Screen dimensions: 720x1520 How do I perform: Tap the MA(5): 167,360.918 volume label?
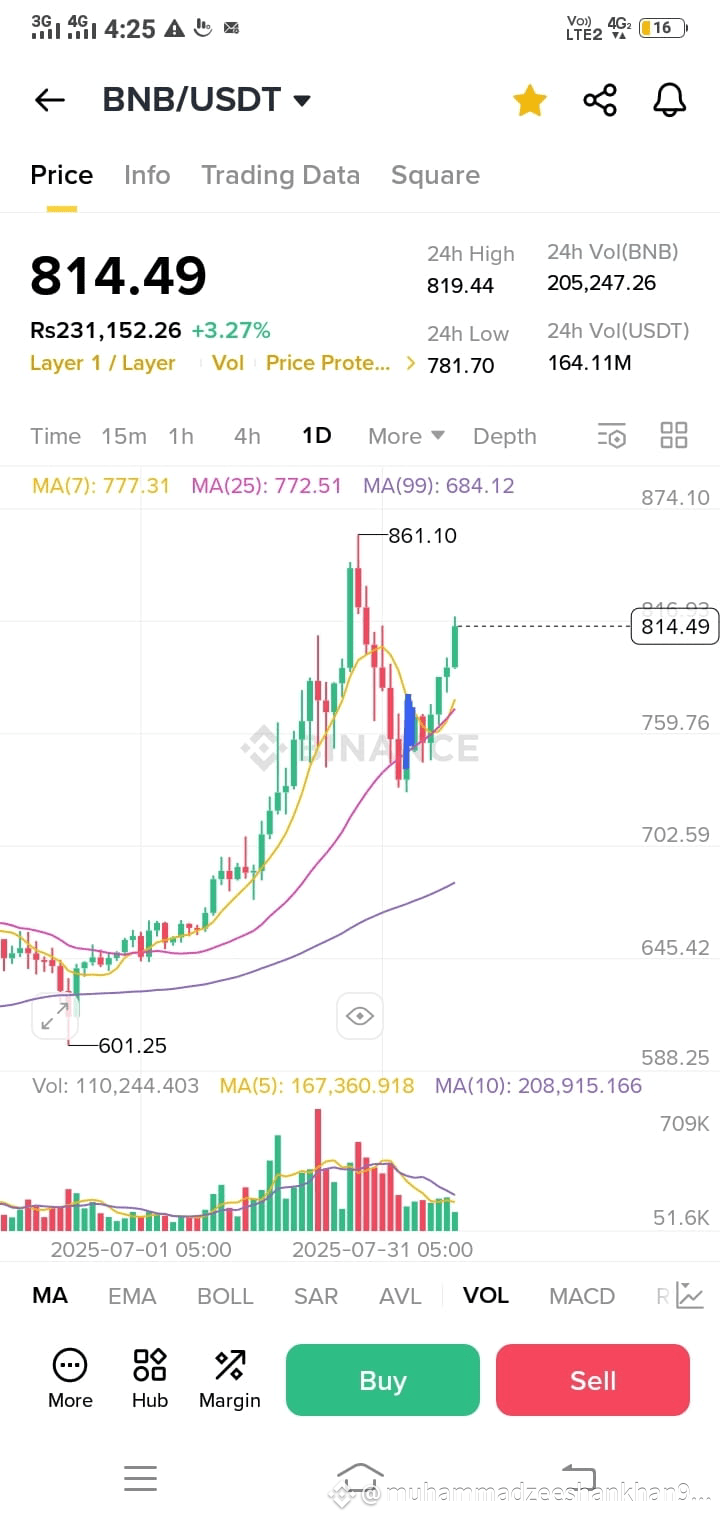(317, 1086)
